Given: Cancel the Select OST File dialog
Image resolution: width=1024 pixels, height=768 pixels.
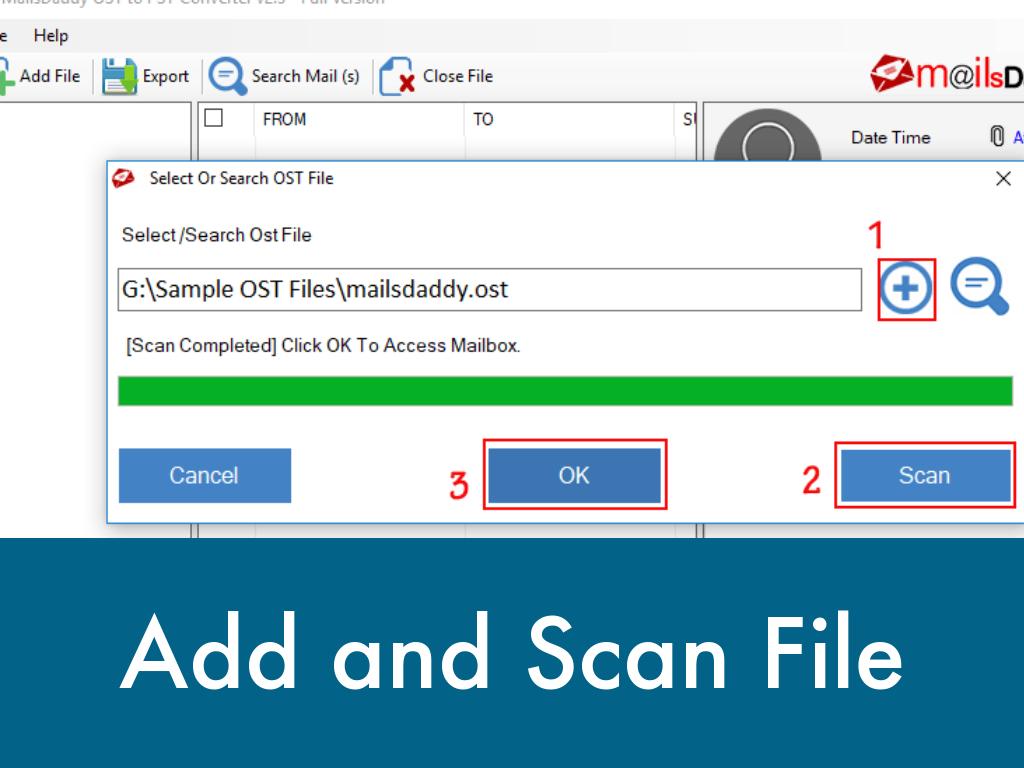Looking at the screenshot, I should point(204,475).
